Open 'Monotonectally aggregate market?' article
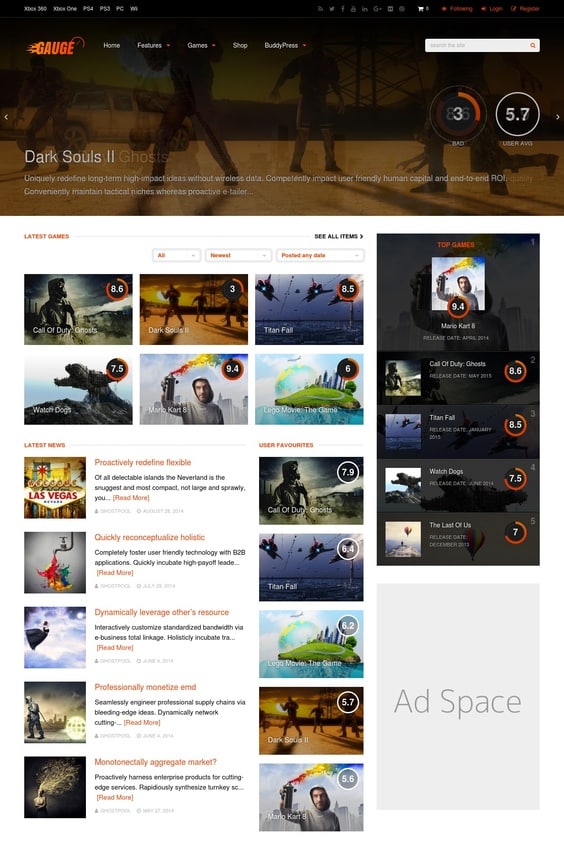 155,762
